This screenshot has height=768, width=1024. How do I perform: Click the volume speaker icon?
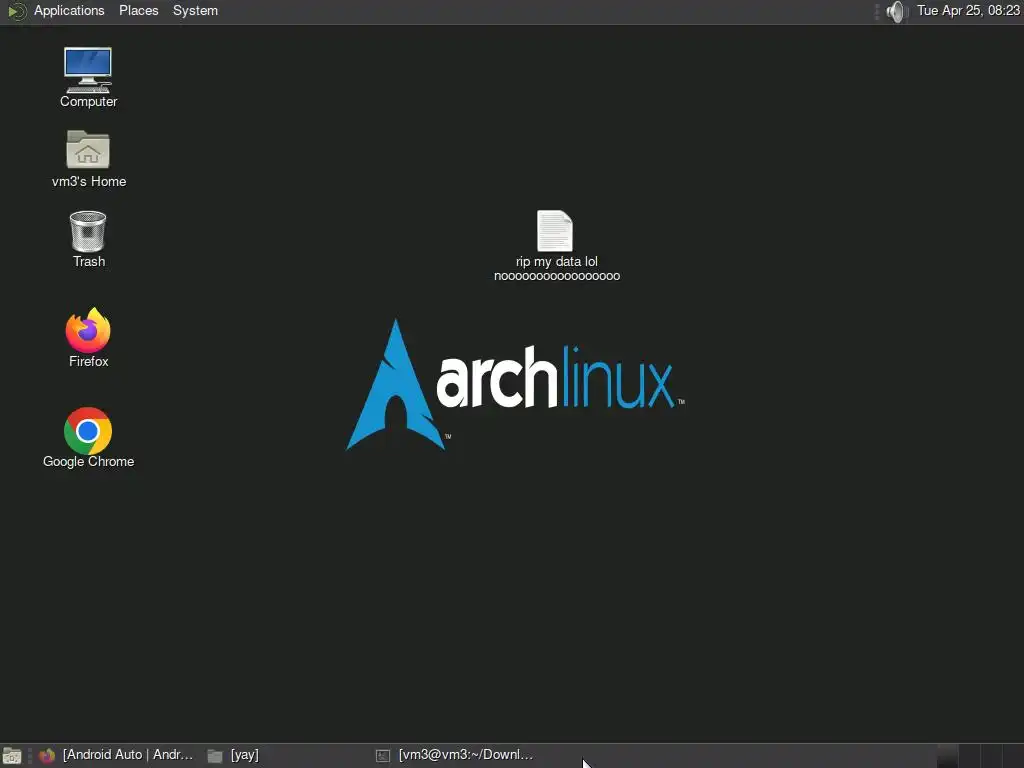pyautogui.click(x=897, y=11)
